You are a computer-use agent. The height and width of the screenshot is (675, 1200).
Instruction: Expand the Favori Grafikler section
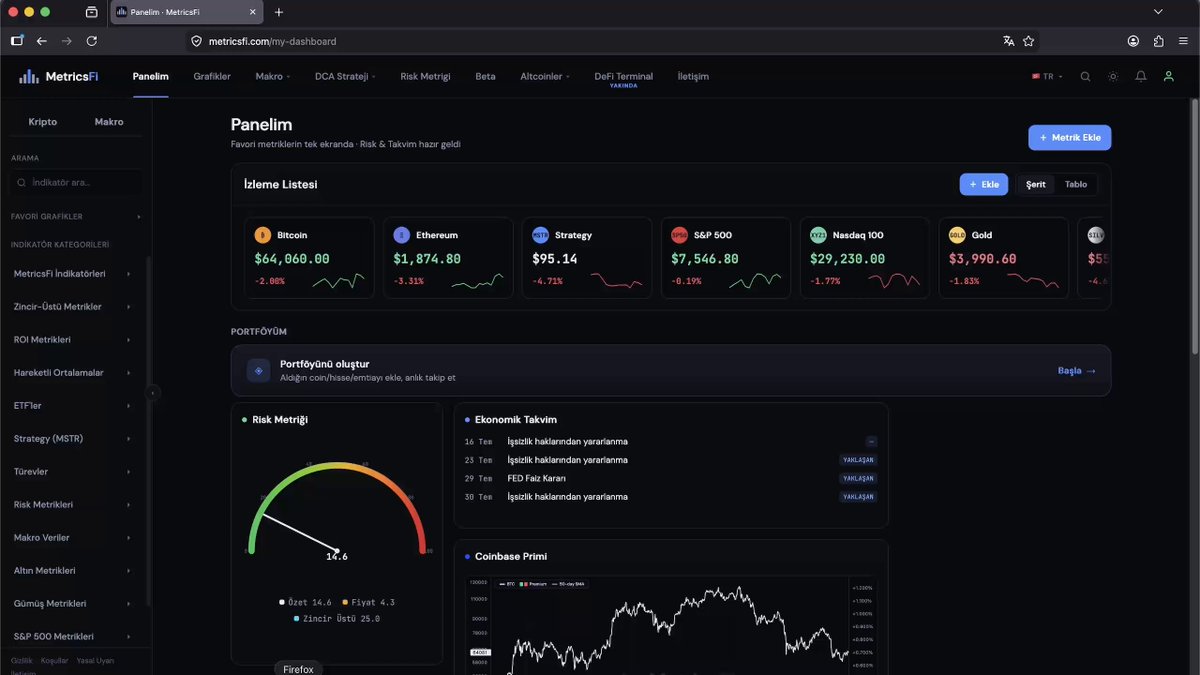click(76, 217)
